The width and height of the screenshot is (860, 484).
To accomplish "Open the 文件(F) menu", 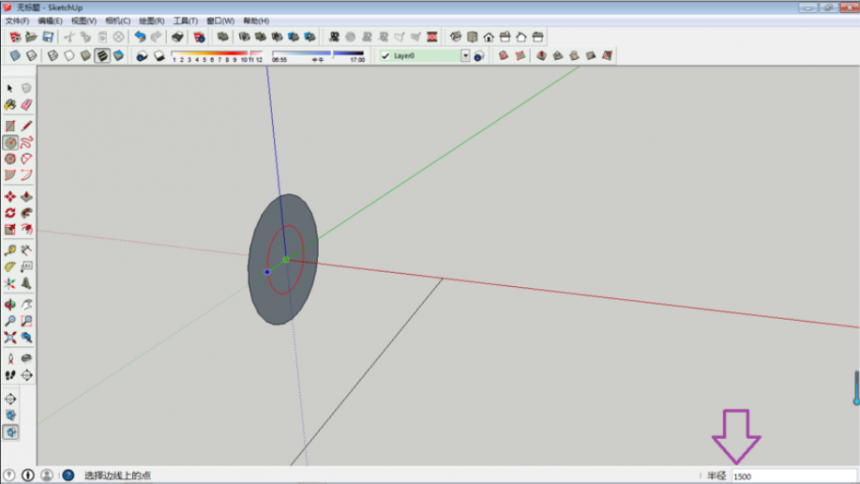I will coord(17,21).
